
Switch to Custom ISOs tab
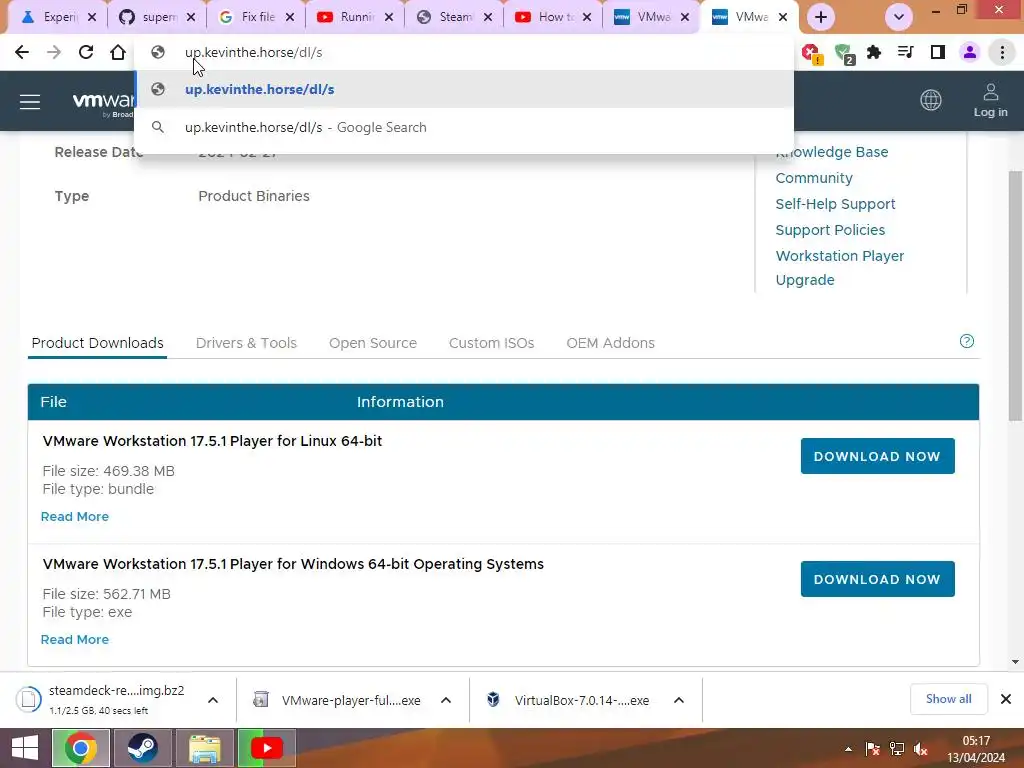(491, 343)
